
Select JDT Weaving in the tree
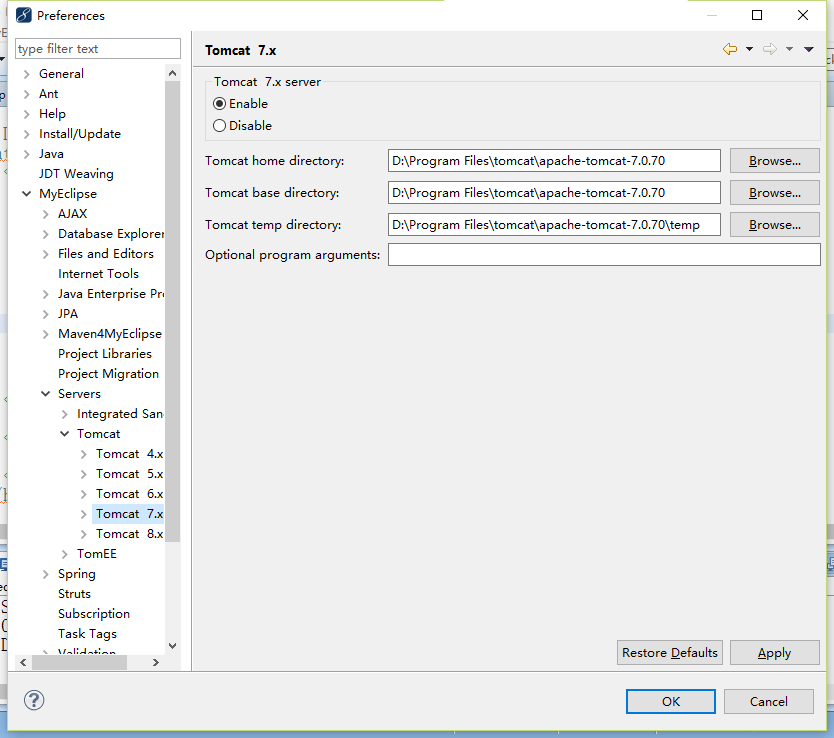click(x=76, y=174)
